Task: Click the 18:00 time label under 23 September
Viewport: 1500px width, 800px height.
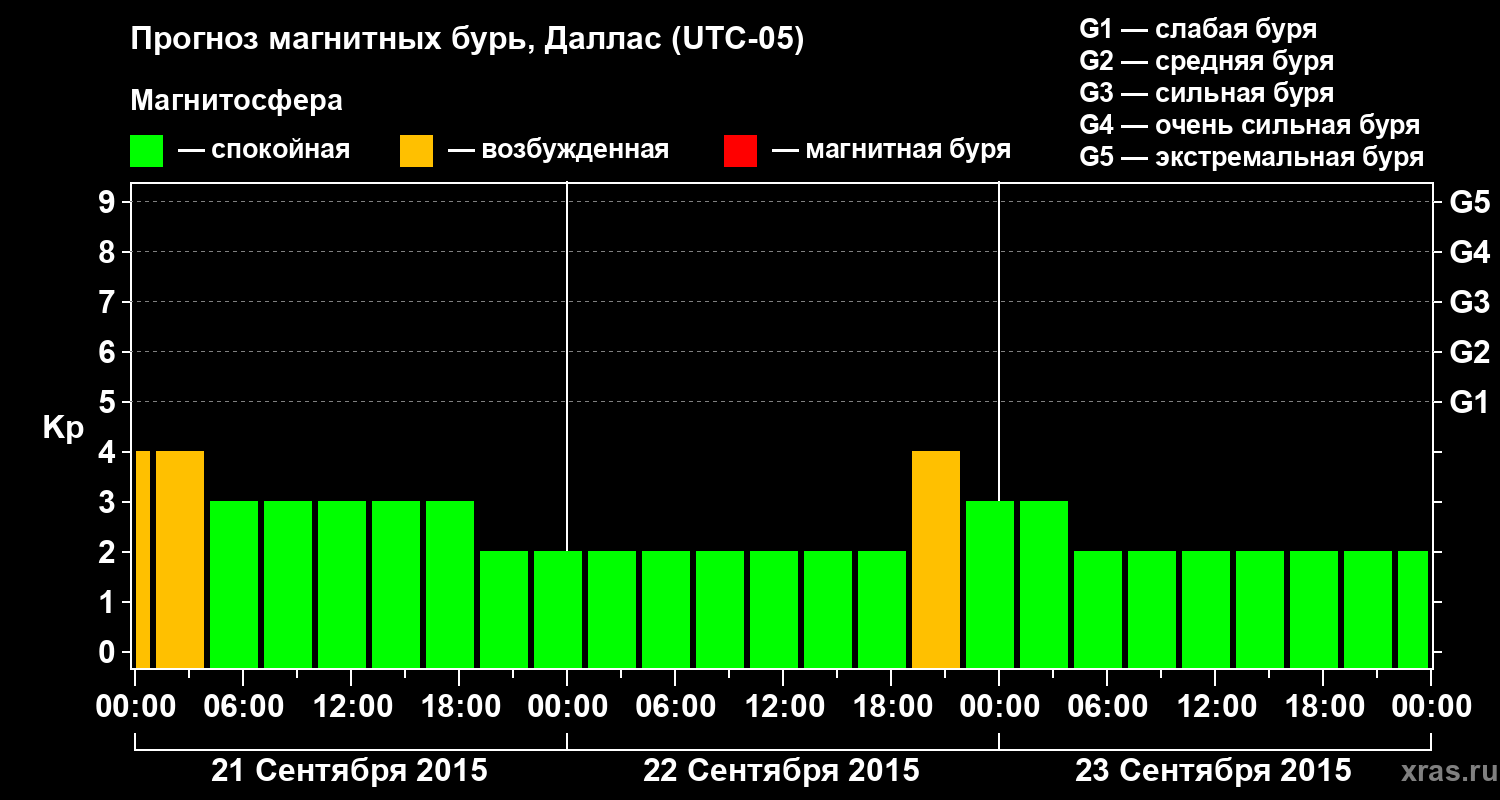Action: (x=1324, y=707)
